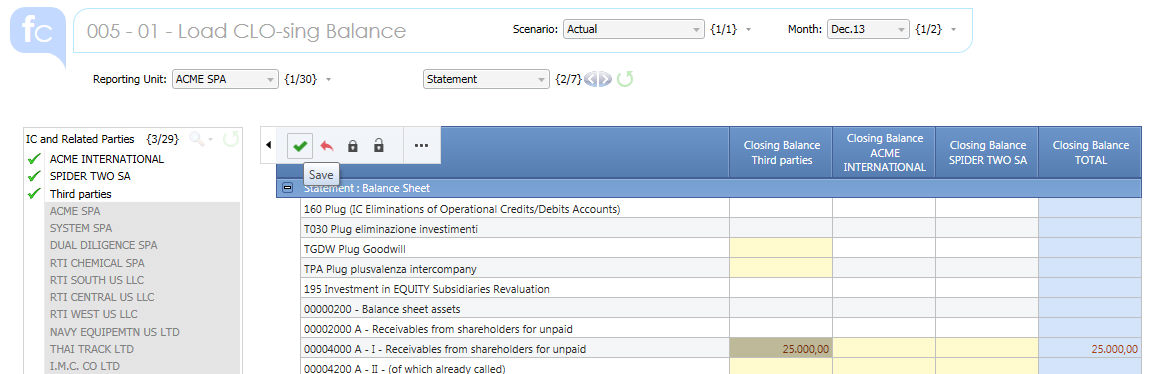The height and width of the screenshot is (374, 1153).
Task: Click the green checkmark Save button
Action: pyautogui.click(x=299, y=145)
